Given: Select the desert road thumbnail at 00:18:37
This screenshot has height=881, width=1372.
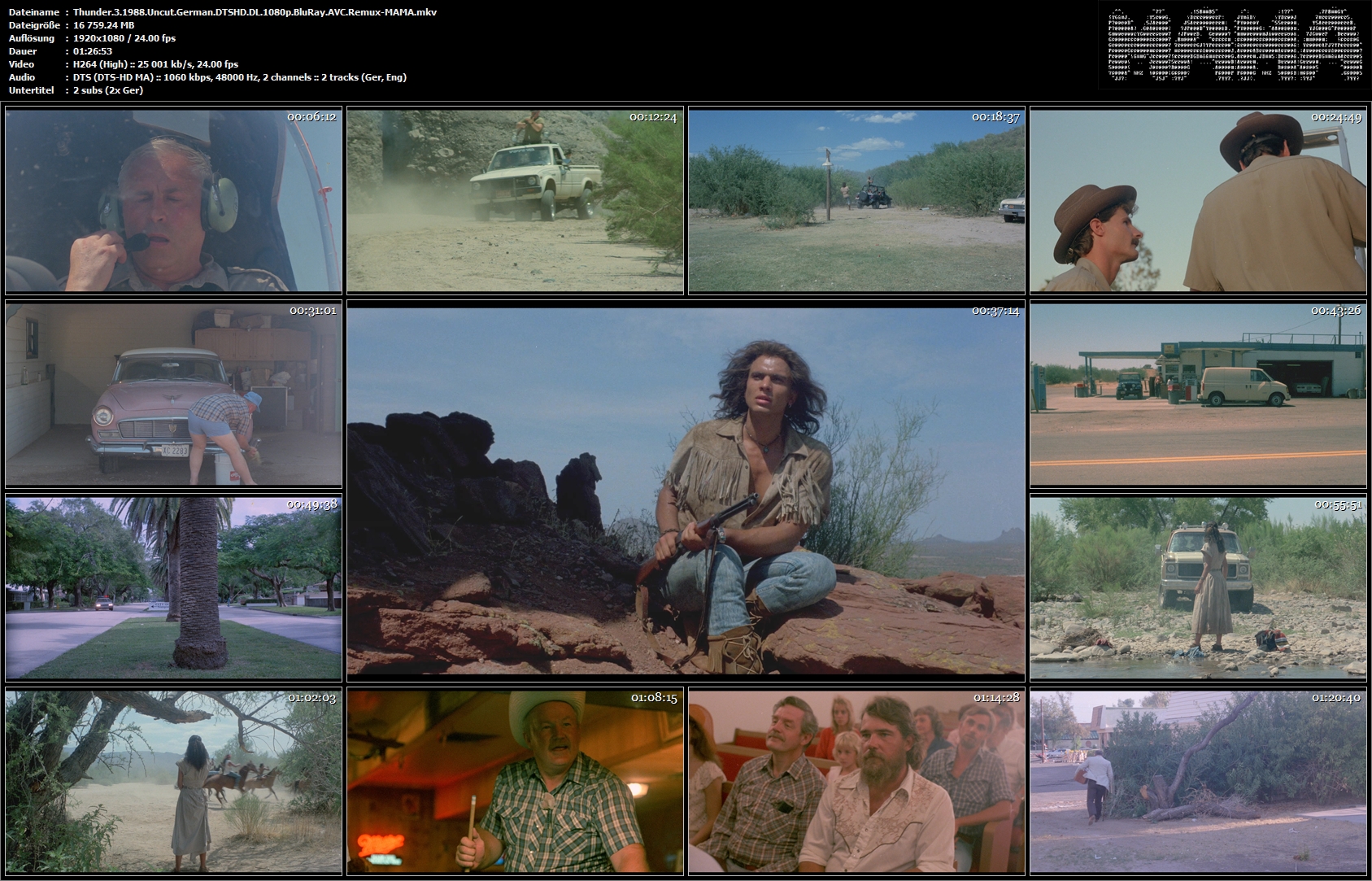Looking at the screenshot, I should [856, 200].
